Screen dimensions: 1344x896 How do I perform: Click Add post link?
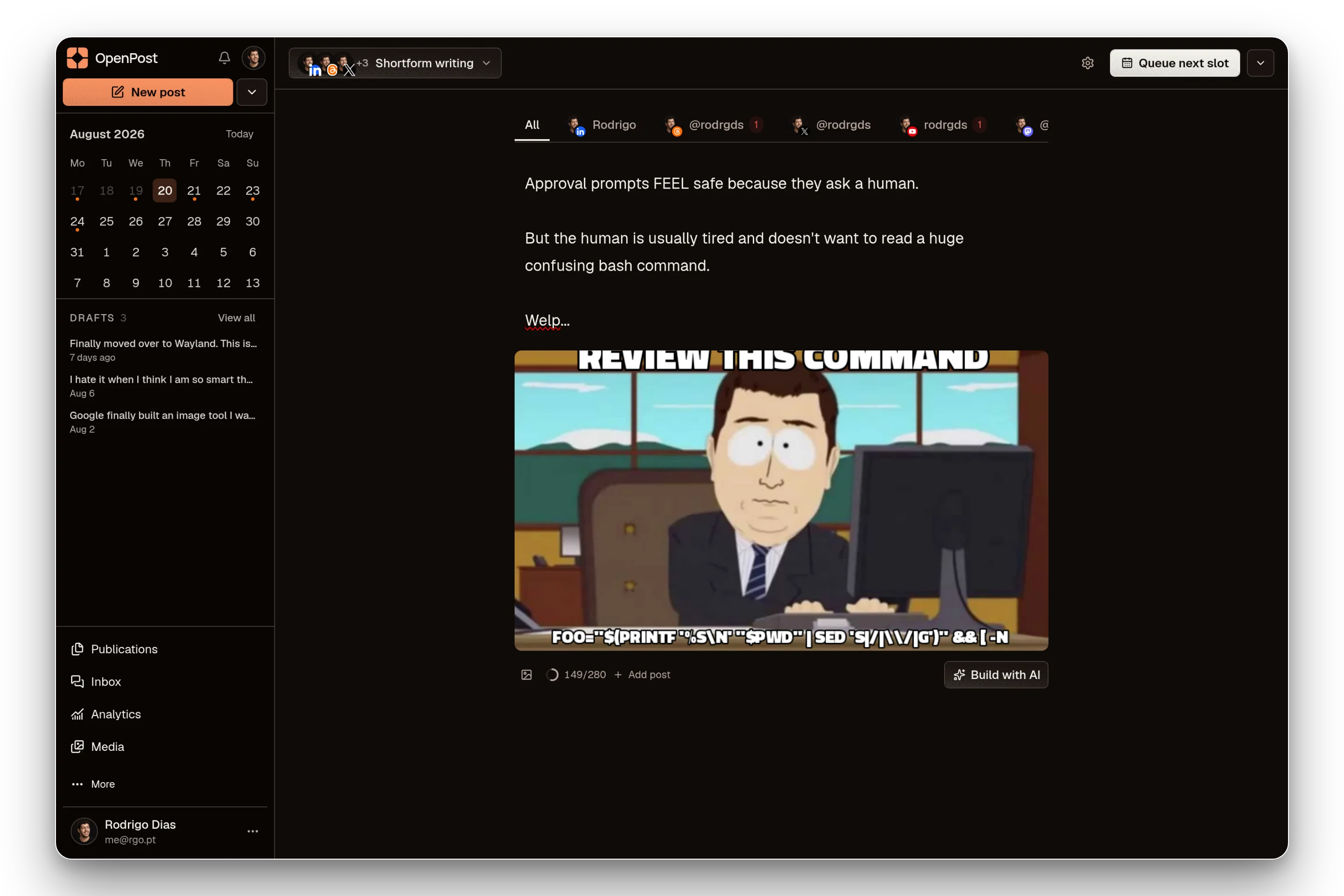click(642, 675)
